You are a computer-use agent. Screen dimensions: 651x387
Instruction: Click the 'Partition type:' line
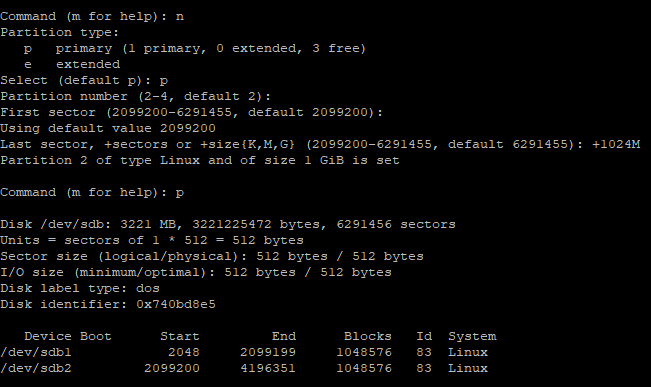[60, 32]
